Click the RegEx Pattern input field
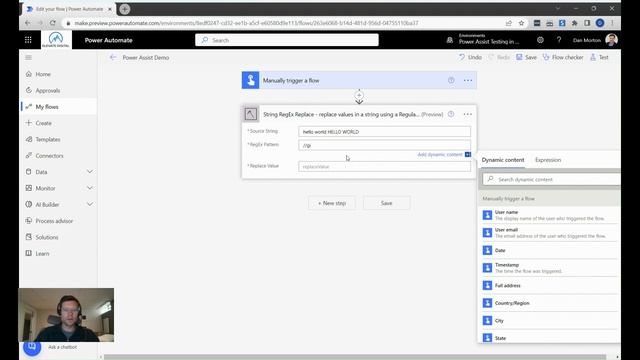 384,145
